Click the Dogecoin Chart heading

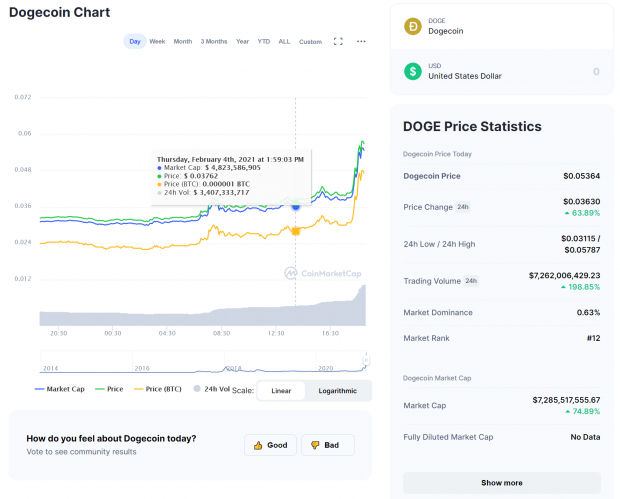(59, 12)
